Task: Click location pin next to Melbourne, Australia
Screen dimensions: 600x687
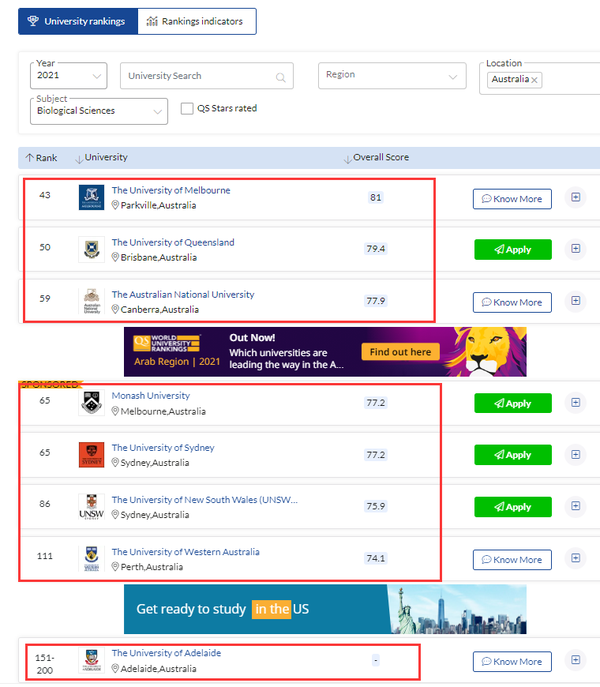Action: click(115, 411)
